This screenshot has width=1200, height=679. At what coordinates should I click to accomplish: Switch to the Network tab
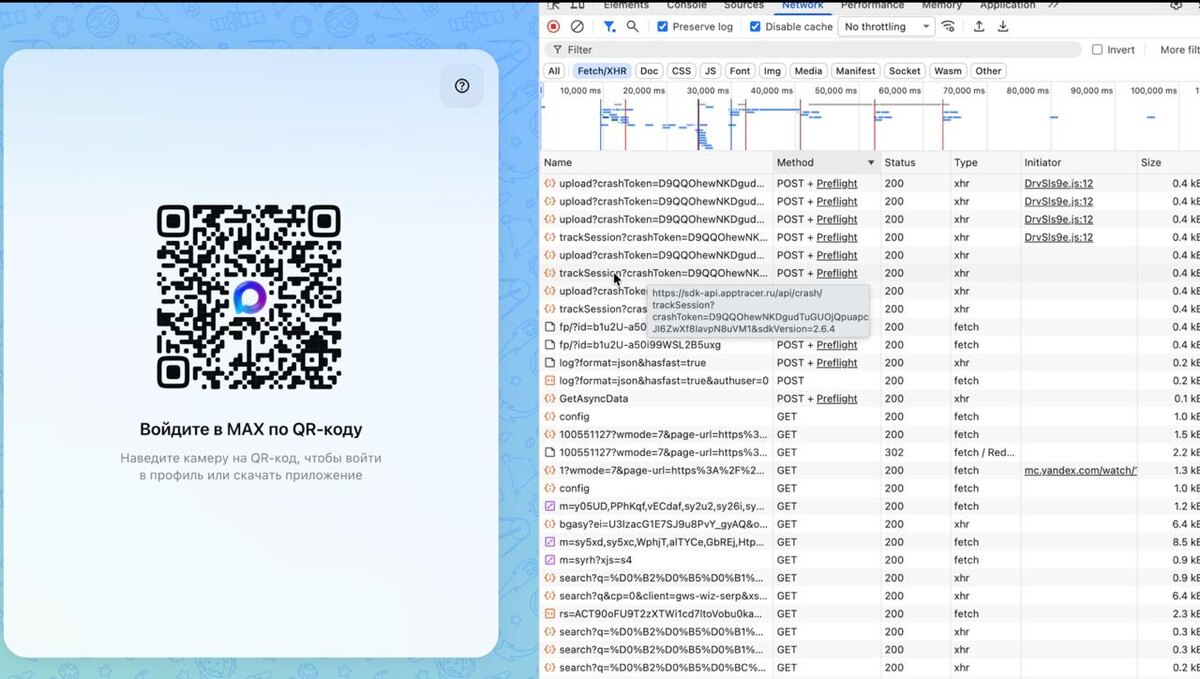click(803, 5)
